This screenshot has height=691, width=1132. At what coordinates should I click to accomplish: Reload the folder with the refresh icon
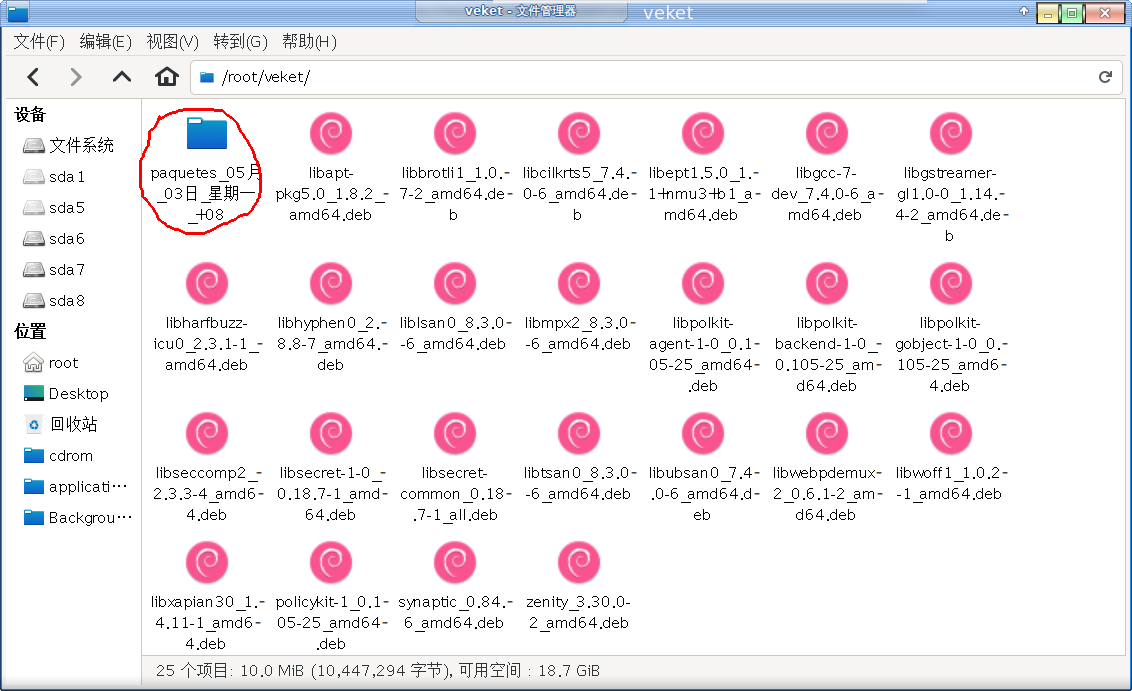1105,77
